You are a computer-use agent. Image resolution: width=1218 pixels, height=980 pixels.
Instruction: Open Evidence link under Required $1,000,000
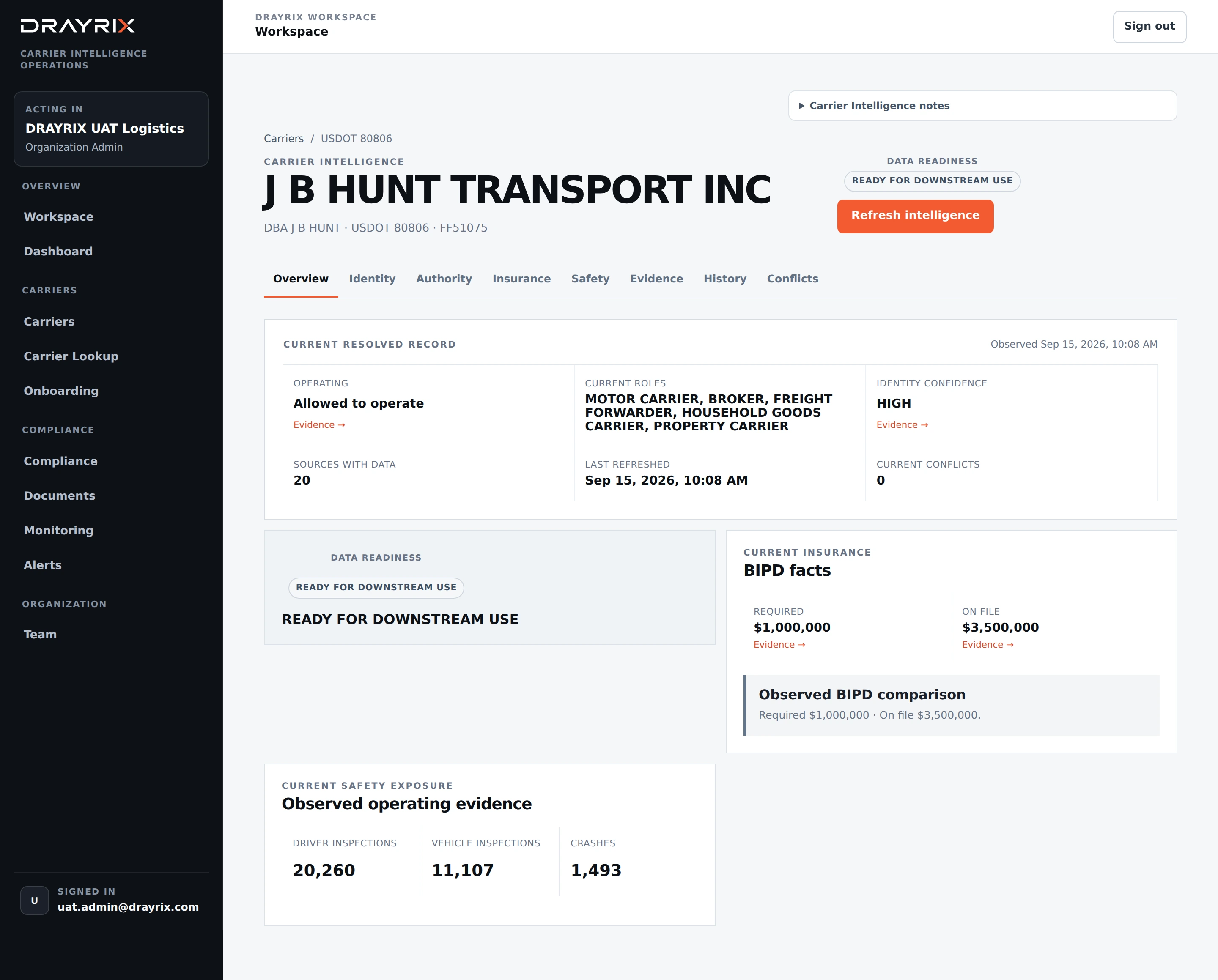coord(779,644)
